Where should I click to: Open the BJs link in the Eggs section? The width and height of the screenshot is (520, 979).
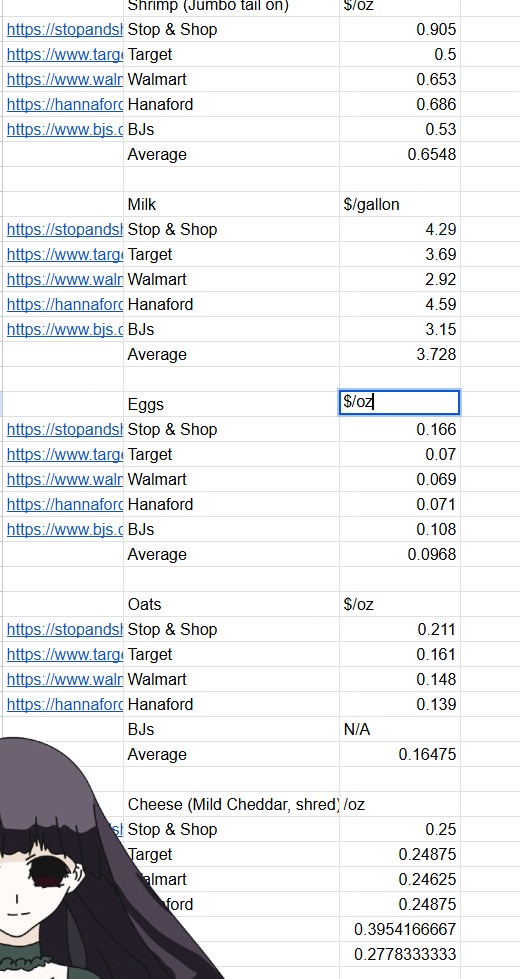click(x=65, y=529)
